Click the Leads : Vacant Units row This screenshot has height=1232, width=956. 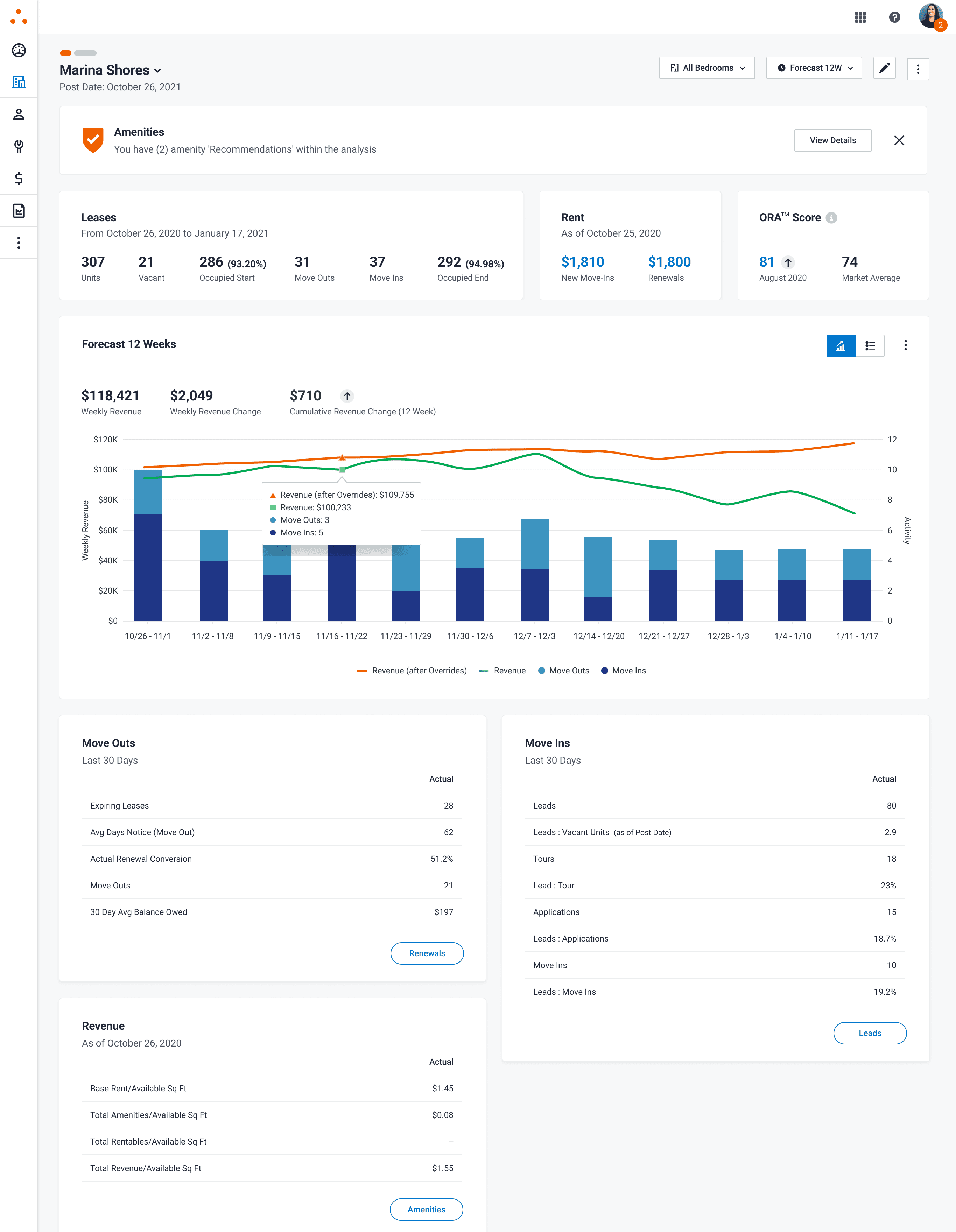point(715,832)
